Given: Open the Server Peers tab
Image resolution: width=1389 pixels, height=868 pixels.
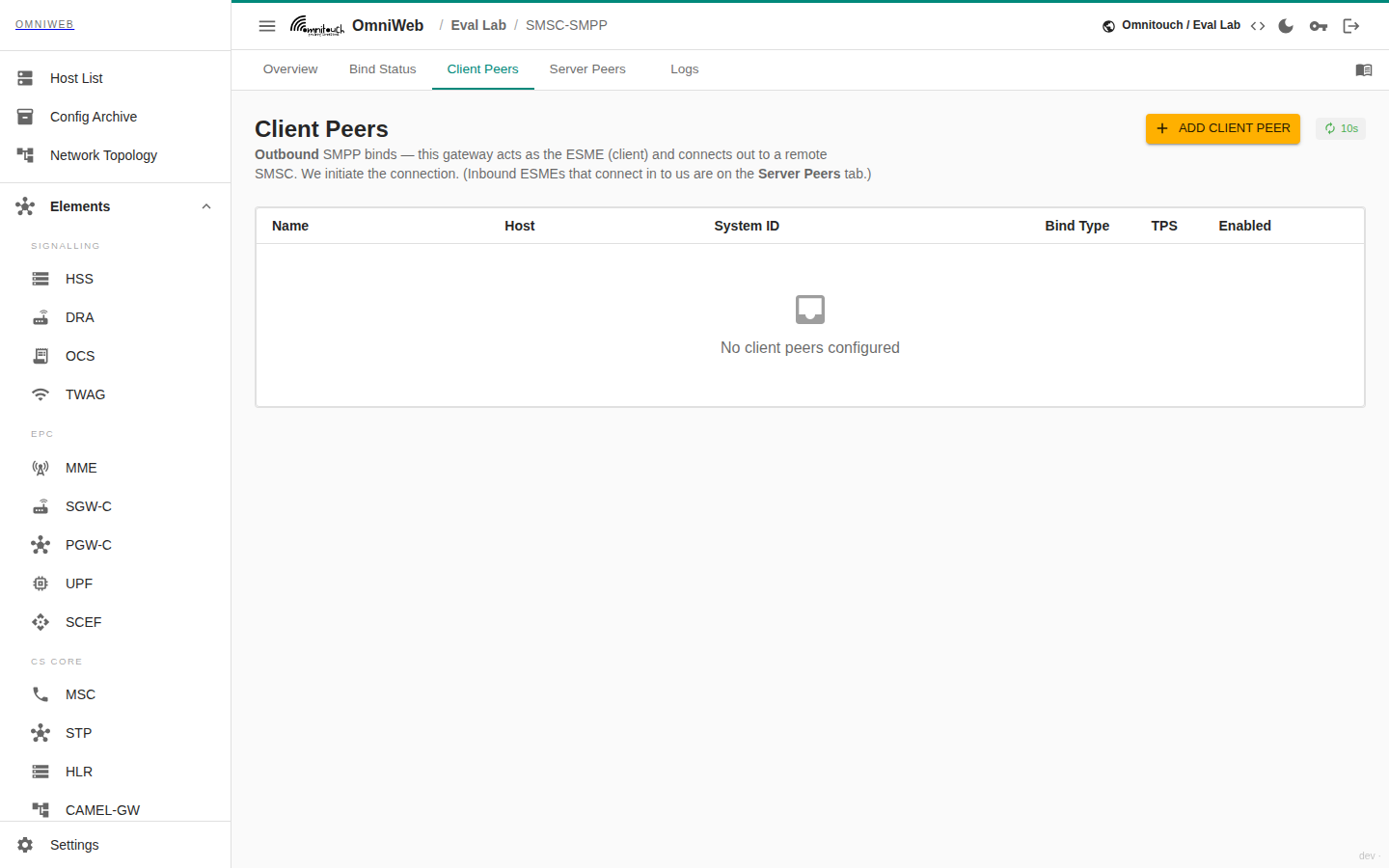Looking at the screenshot, I should 587,69.
